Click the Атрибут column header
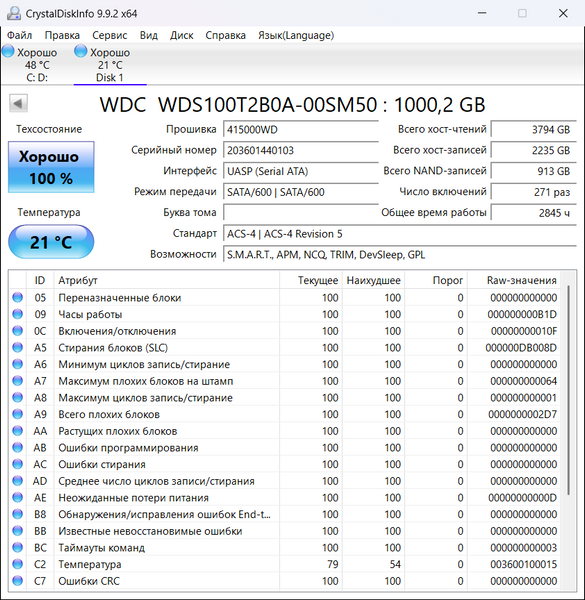The image size is (585, 600). click(x=167, y=280)
